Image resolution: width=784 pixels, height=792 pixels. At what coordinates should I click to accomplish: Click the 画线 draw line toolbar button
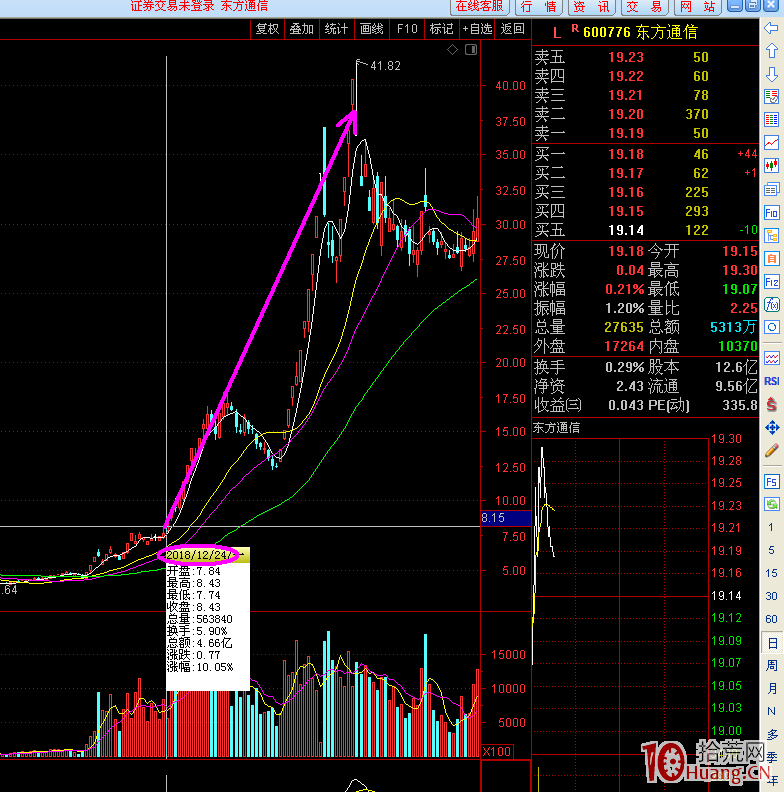pos(371,29)
